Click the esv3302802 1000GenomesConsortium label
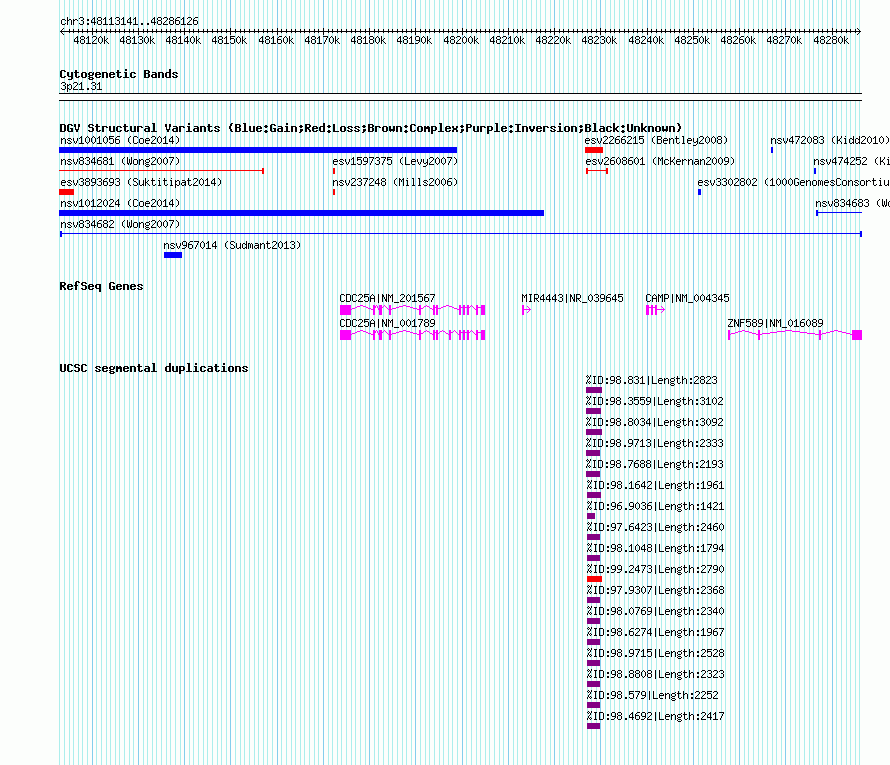The image size is (890, 765). coord(794,182)
